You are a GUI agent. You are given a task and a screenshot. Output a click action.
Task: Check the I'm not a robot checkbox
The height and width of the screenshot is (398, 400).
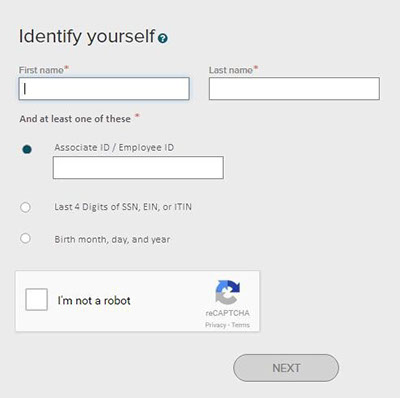(36, 299)
